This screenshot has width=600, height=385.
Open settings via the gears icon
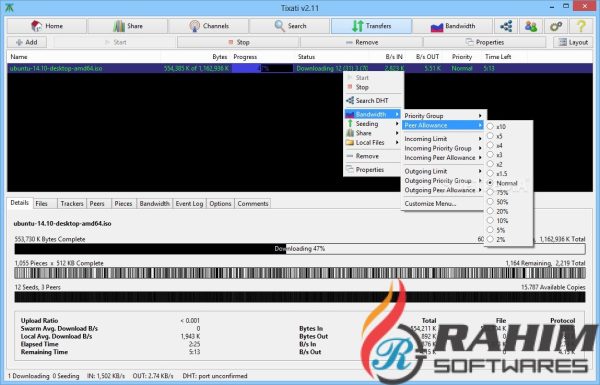coord(556,26)
